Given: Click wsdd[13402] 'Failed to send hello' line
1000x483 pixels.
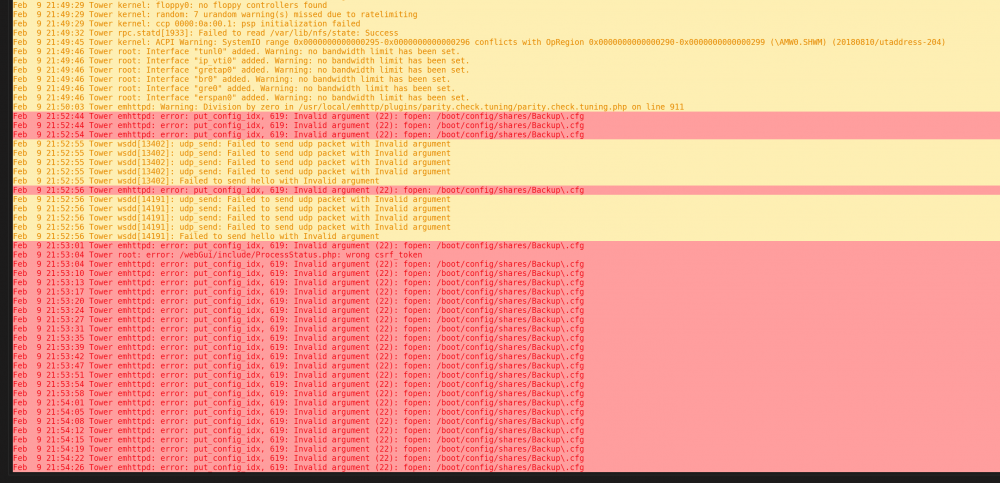Looking at the screenshot, I should coord(196,181).
